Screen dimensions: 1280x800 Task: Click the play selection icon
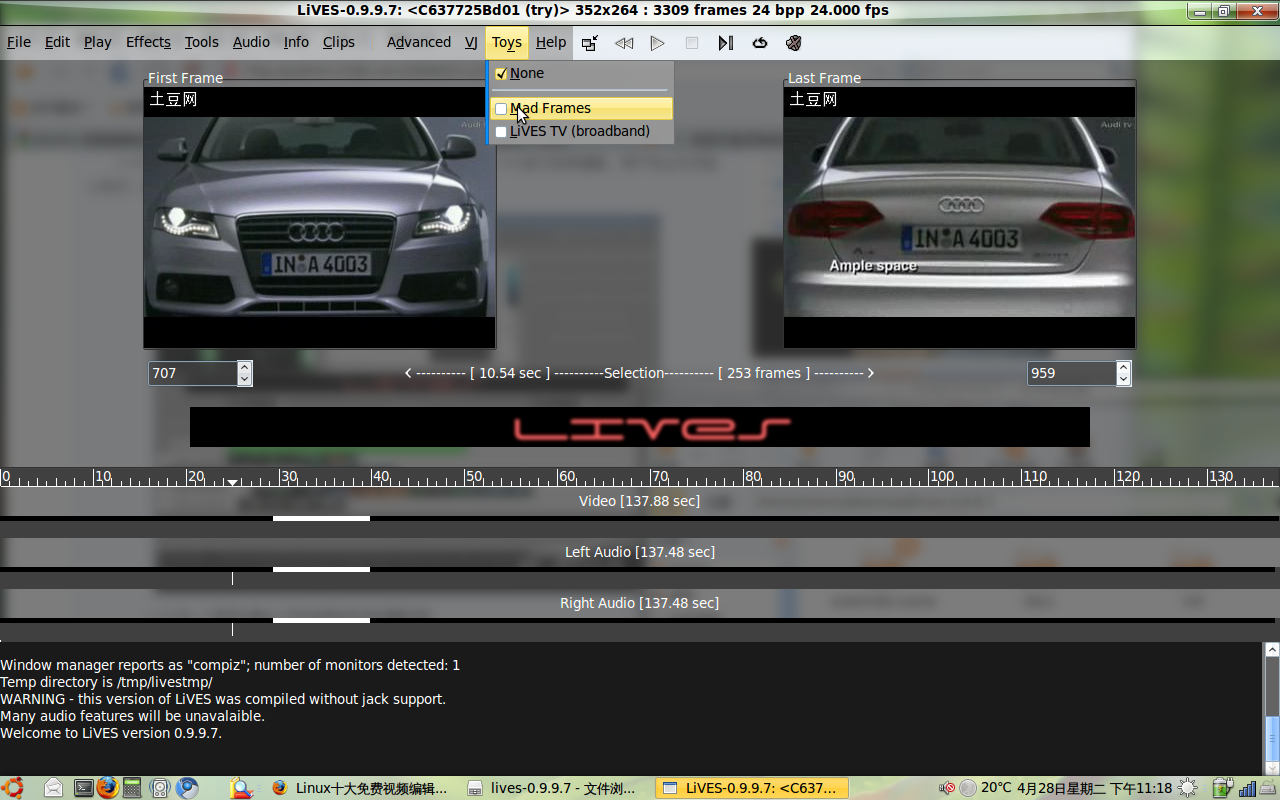click(x=726, y=43)
